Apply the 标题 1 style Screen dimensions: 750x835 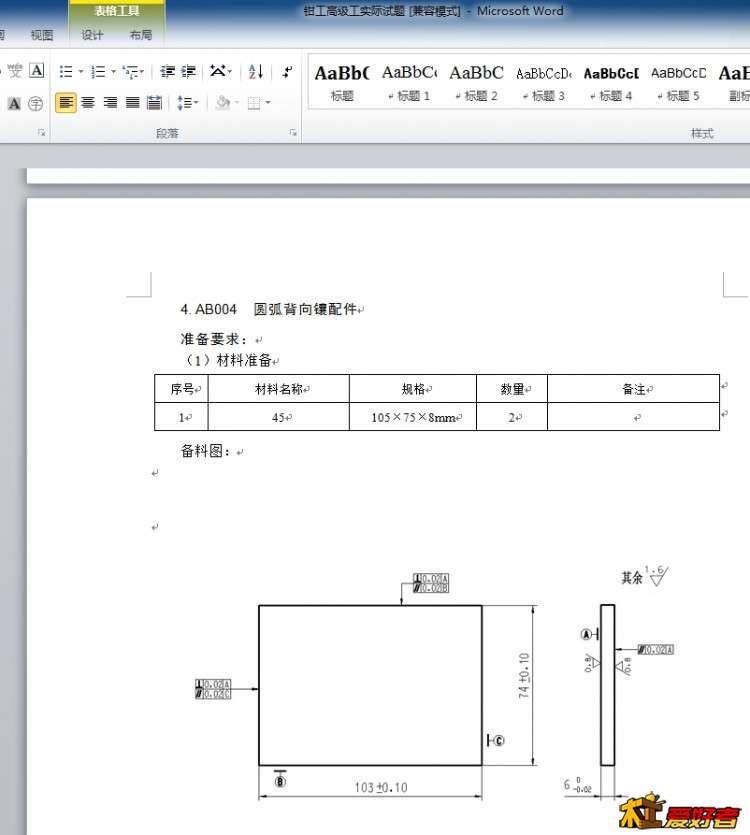409,83
